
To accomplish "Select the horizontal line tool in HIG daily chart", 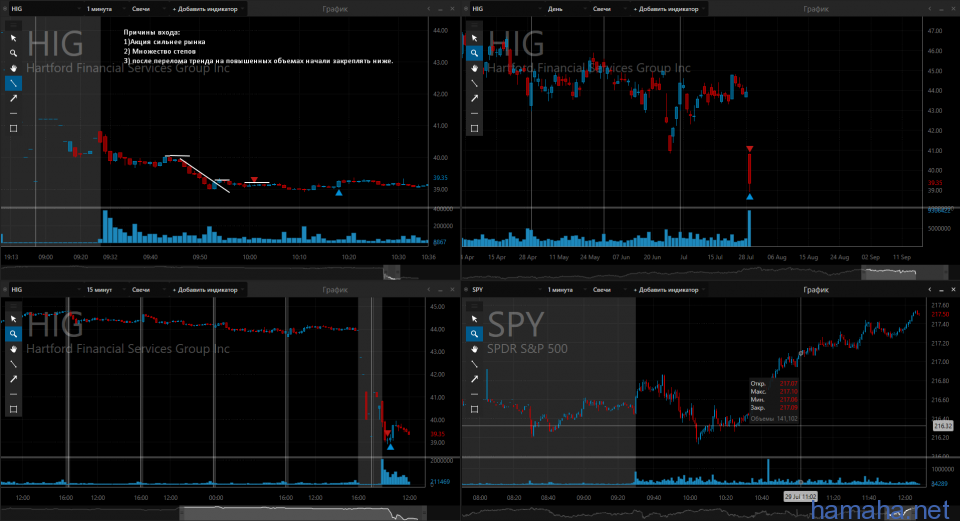I will pyautogui.click(x=474, y=113).
